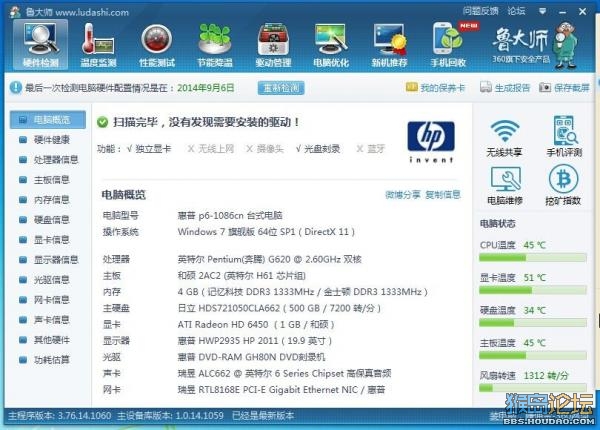600x430 pixels.
Task: Open 温度监测 temperature monitor
Action: click(x=98, y=45)
